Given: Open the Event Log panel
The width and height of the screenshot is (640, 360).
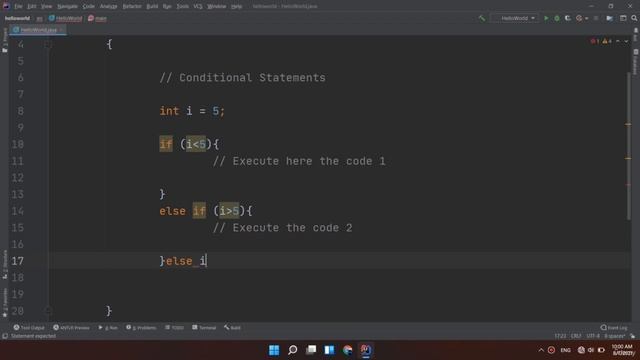Looking at the screenshot, I should point(613,328).
